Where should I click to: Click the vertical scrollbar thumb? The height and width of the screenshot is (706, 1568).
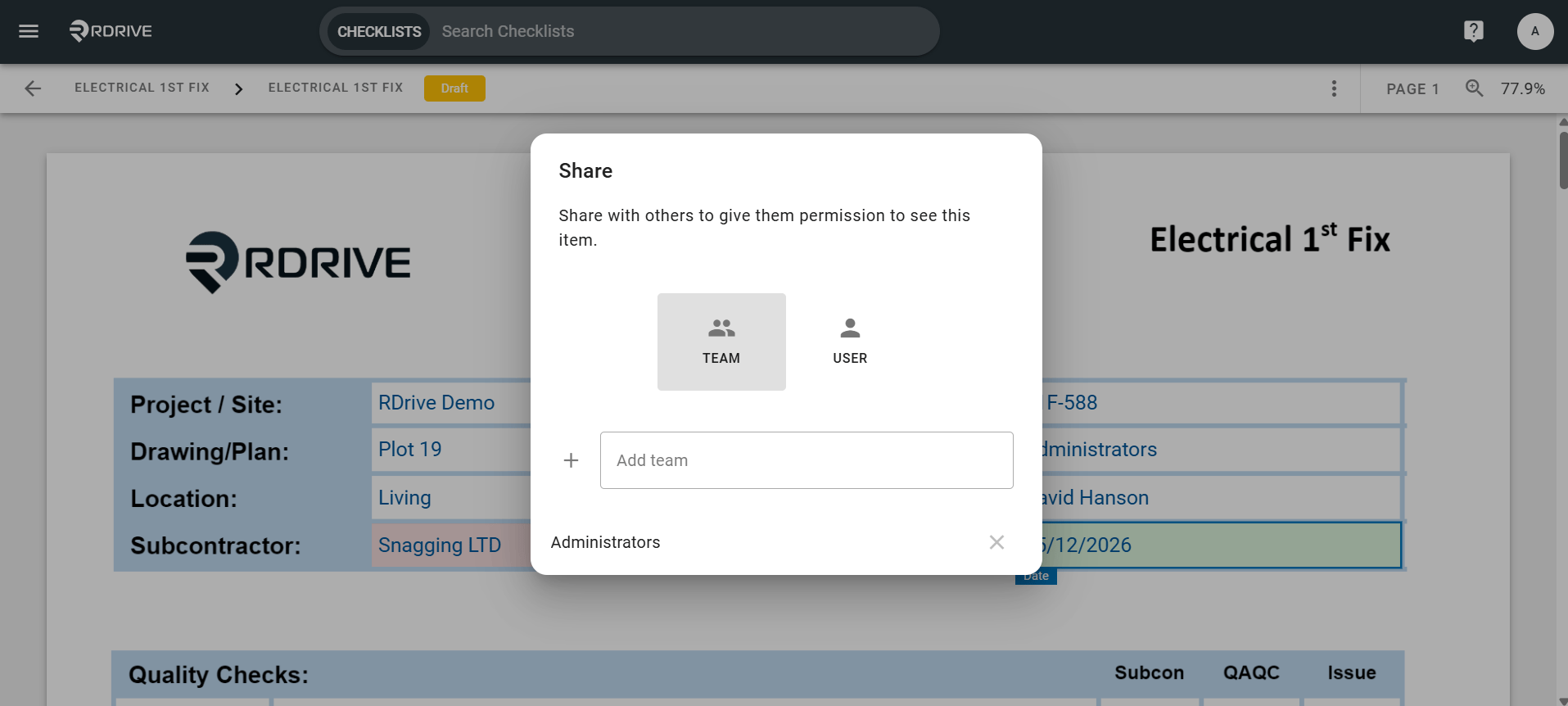1563,160
